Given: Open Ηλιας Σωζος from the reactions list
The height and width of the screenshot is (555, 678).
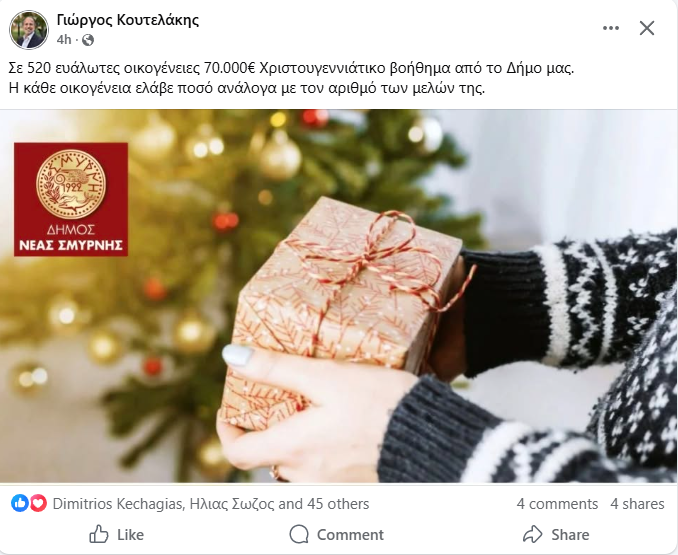Looking at the screenshot, I should 232,504.
